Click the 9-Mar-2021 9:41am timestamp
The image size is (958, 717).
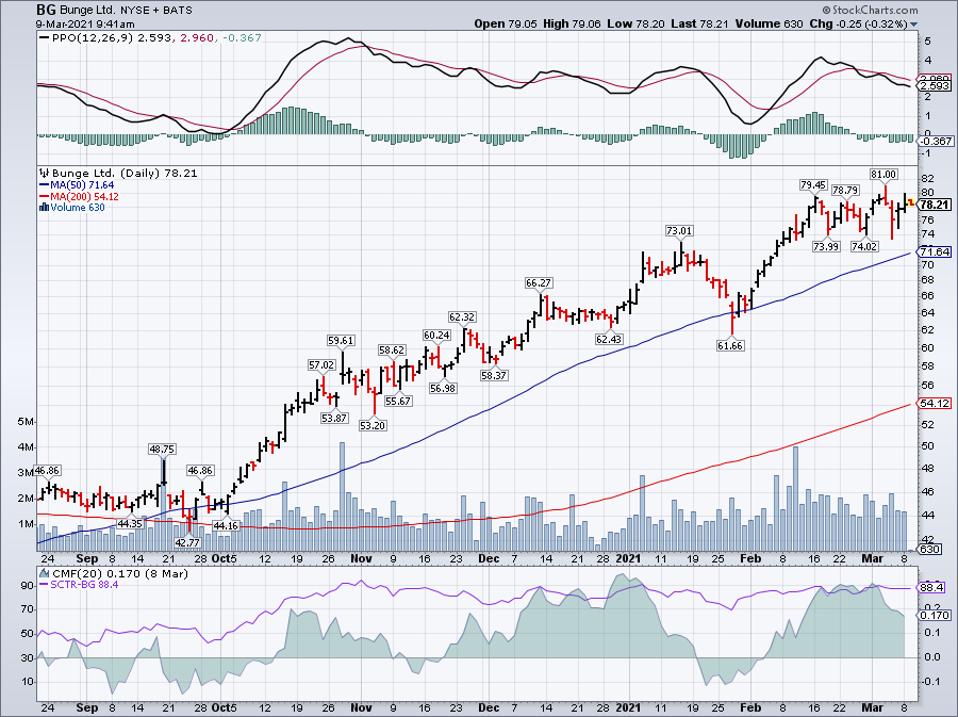[x=85, y=24]
